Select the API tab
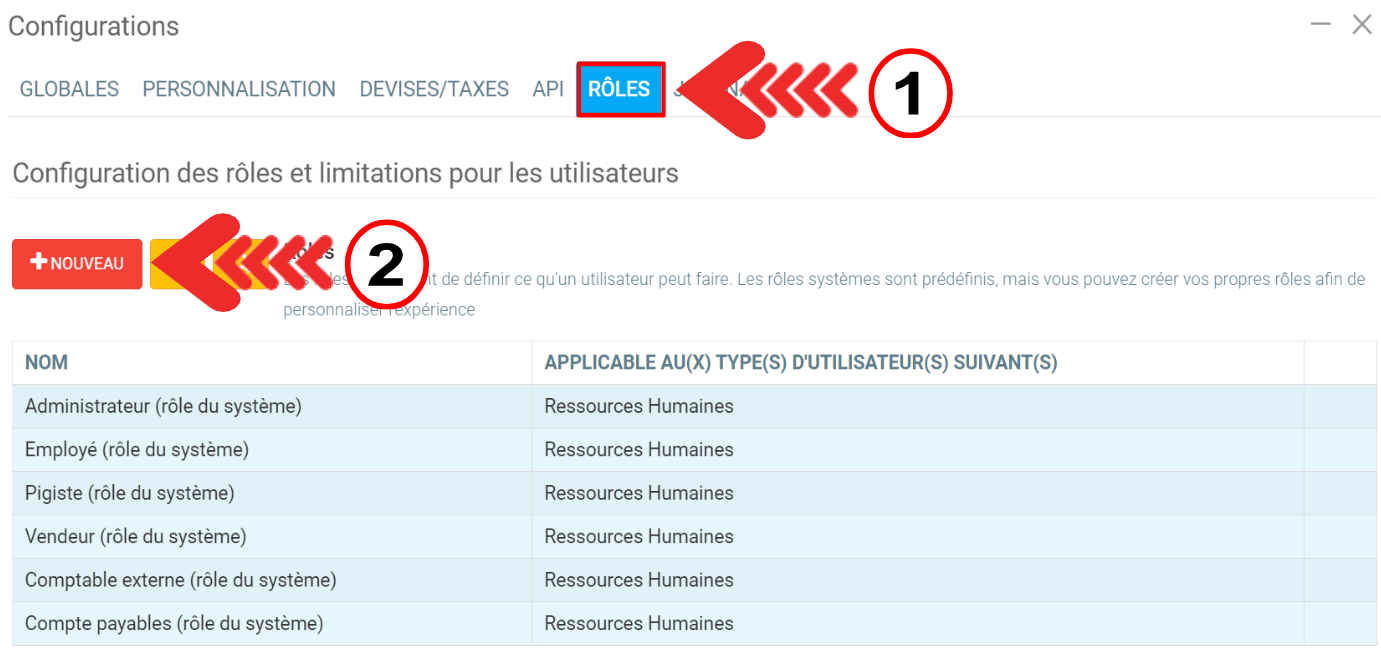The width and height of the screenshot is (1381, 653). click(x=548, y=89)
